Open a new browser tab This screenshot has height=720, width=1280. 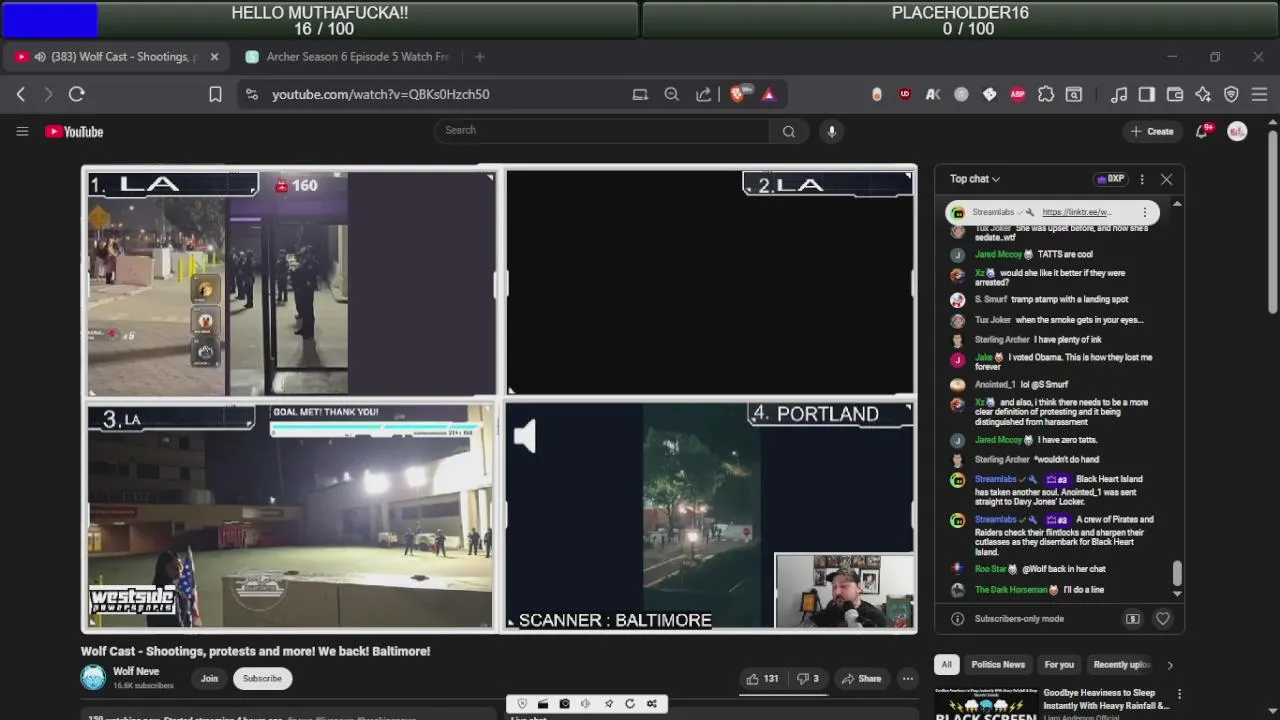click(x=479, y=57)
